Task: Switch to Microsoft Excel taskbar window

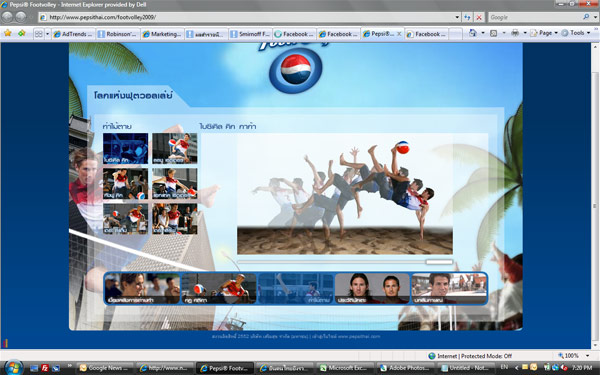Action: (x=346, y=368)
